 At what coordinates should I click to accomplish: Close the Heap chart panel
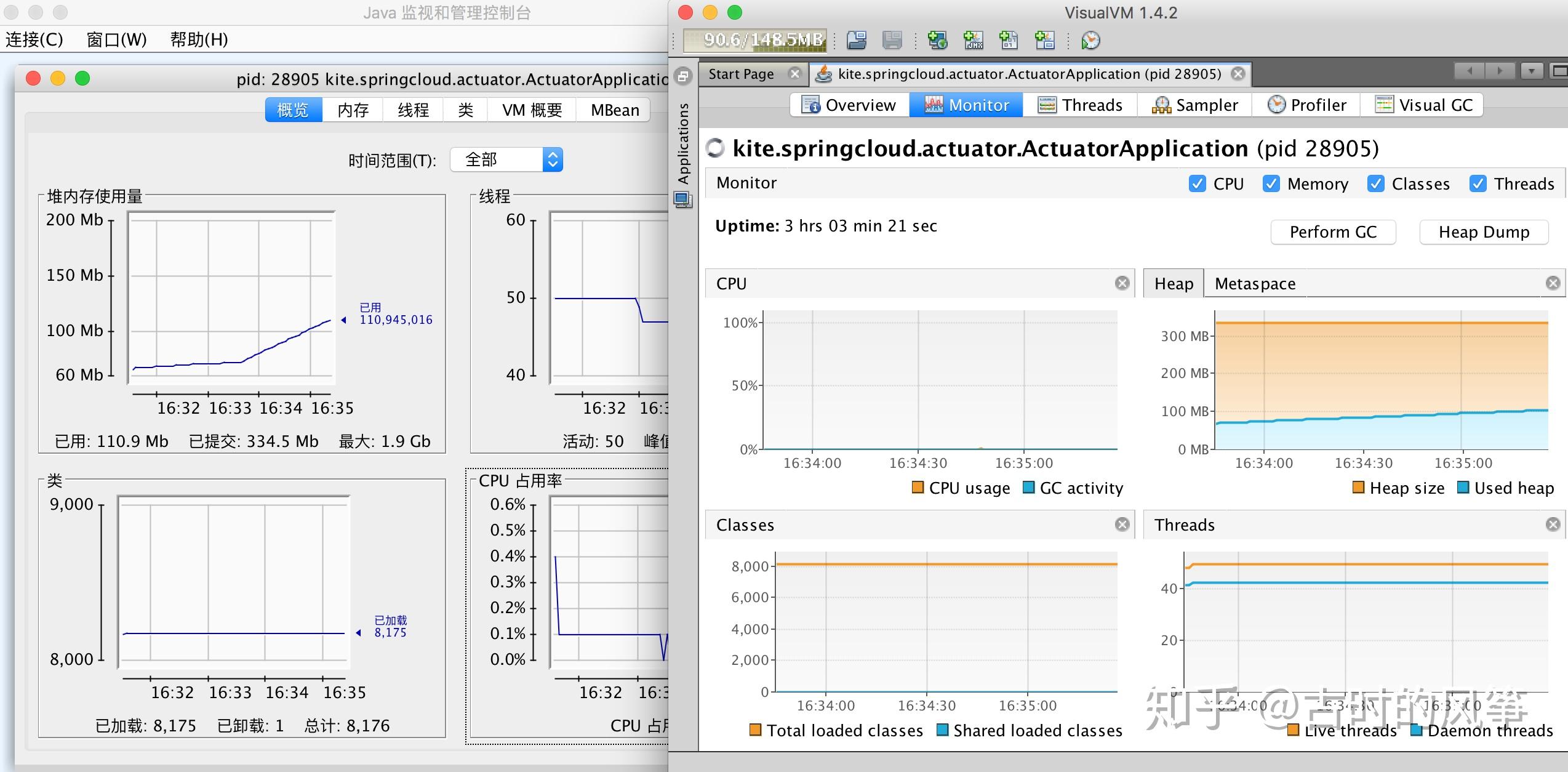pos(1553,283)
